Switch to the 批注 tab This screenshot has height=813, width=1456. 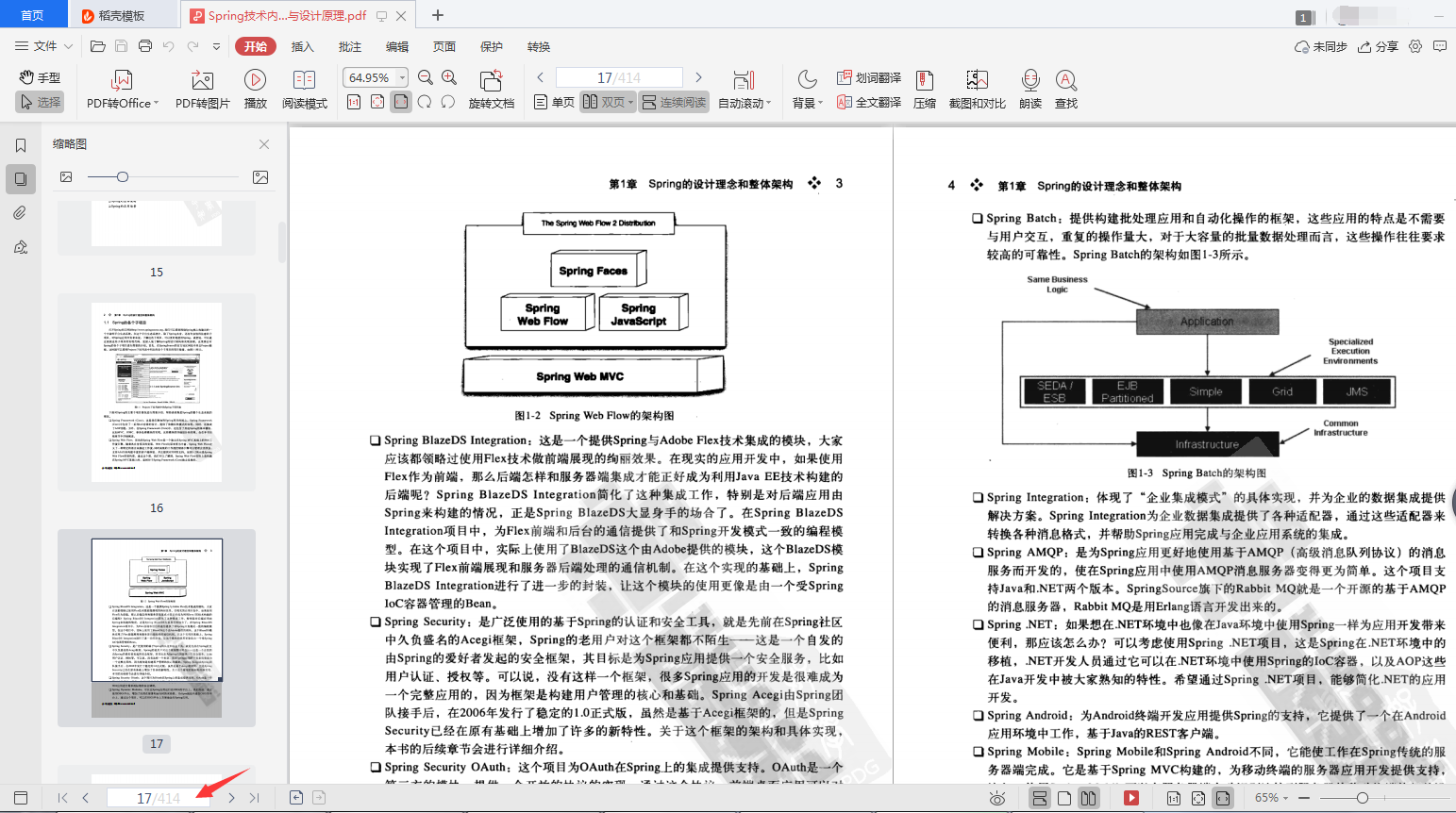pyautogui.click(x=350, y=46)
